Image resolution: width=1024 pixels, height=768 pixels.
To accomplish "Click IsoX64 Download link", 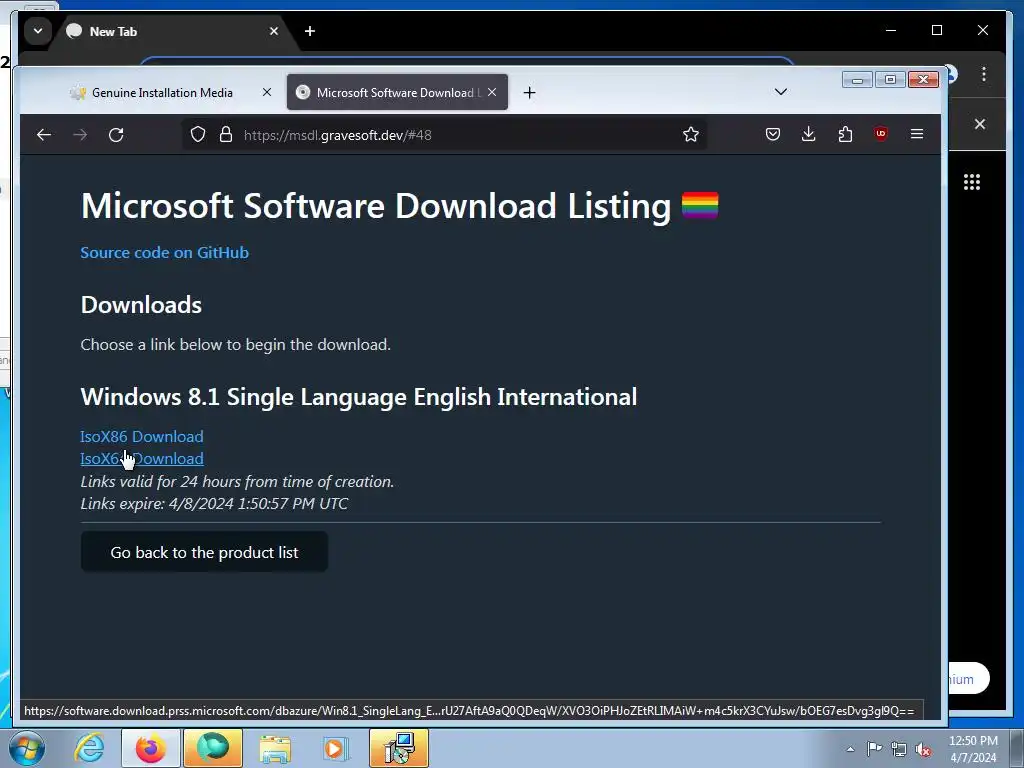I will [x=142, y=458].
